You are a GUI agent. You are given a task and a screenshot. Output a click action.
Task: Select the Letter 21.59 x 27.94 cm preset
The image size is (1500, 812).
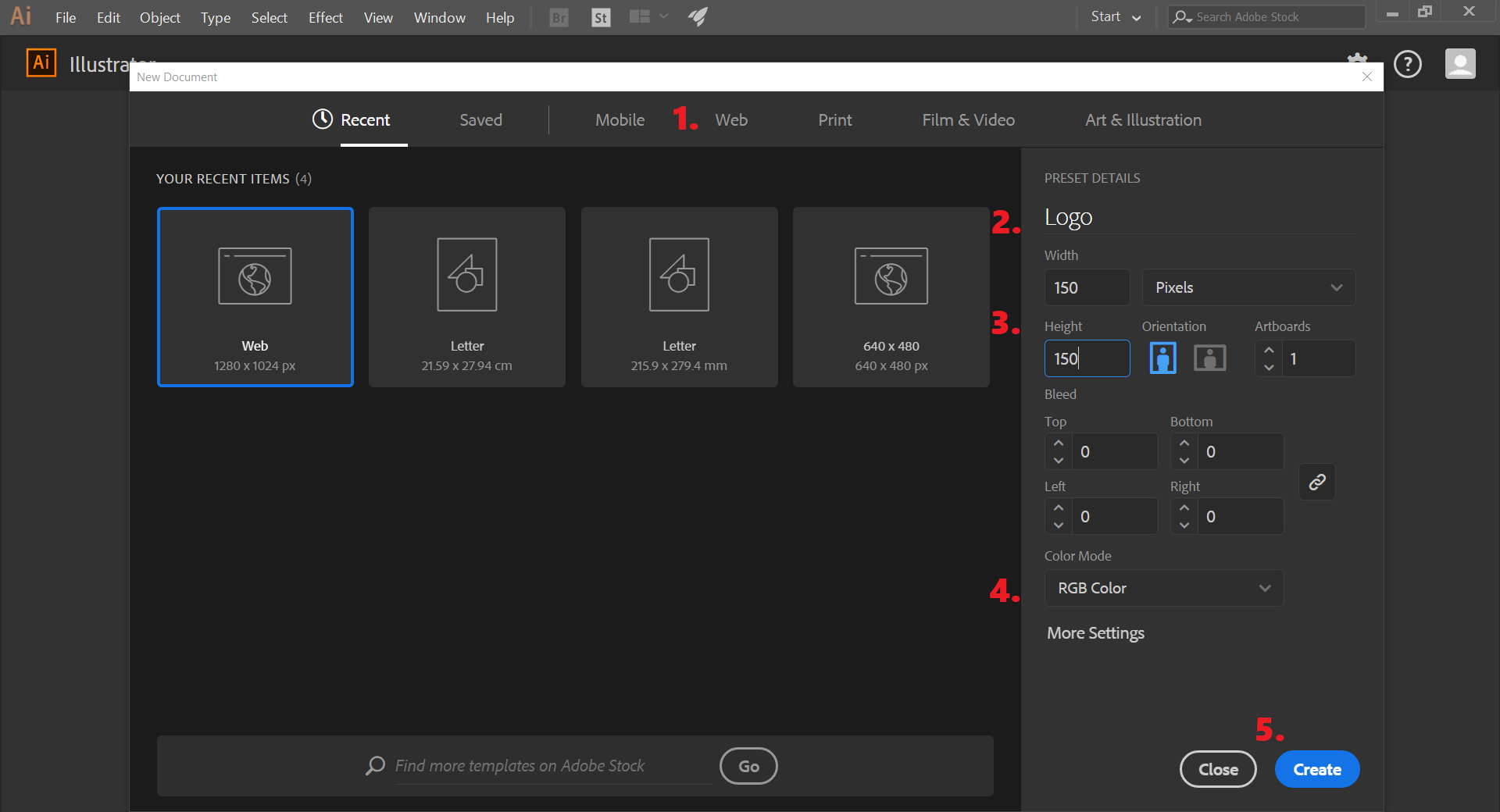pyautogui.click(x=467, y=297)
